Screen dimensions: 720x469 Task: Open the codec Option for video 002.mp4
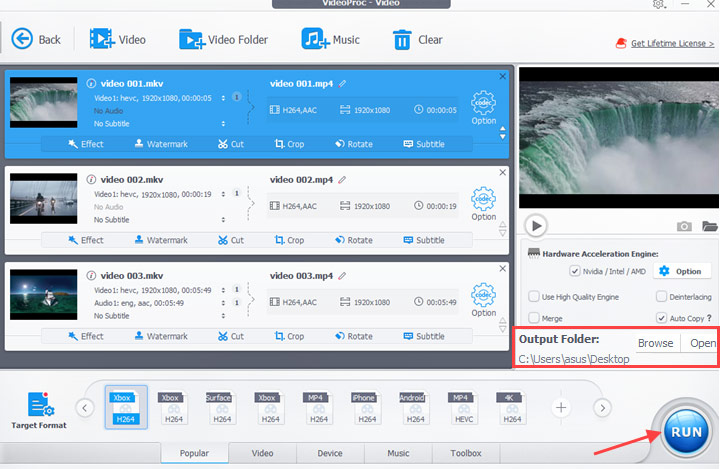click(x=484, y=204)
